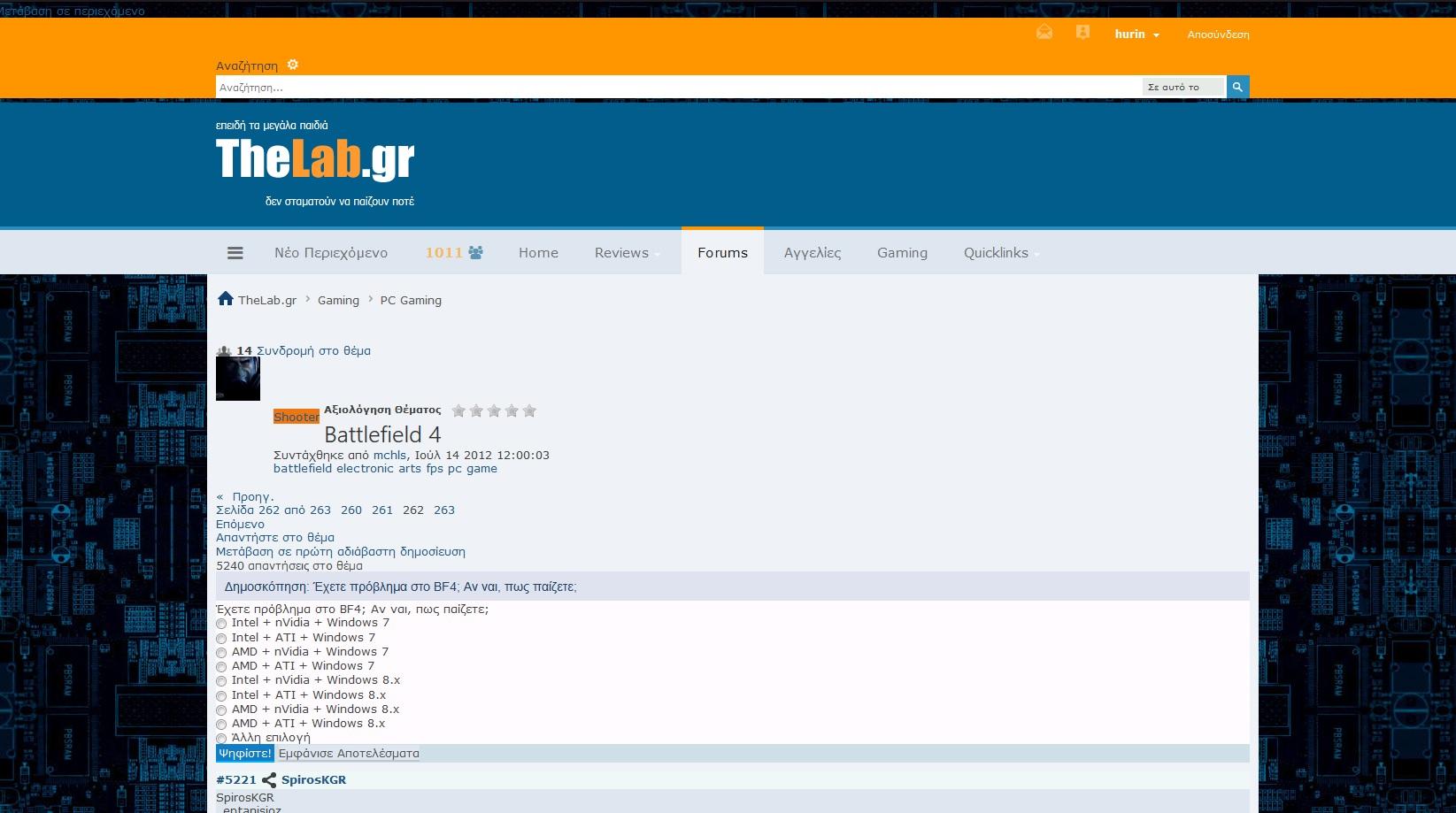Click Απαντήστε στο θέμα link
The image size is (1456, 813).
coord(275,538)
